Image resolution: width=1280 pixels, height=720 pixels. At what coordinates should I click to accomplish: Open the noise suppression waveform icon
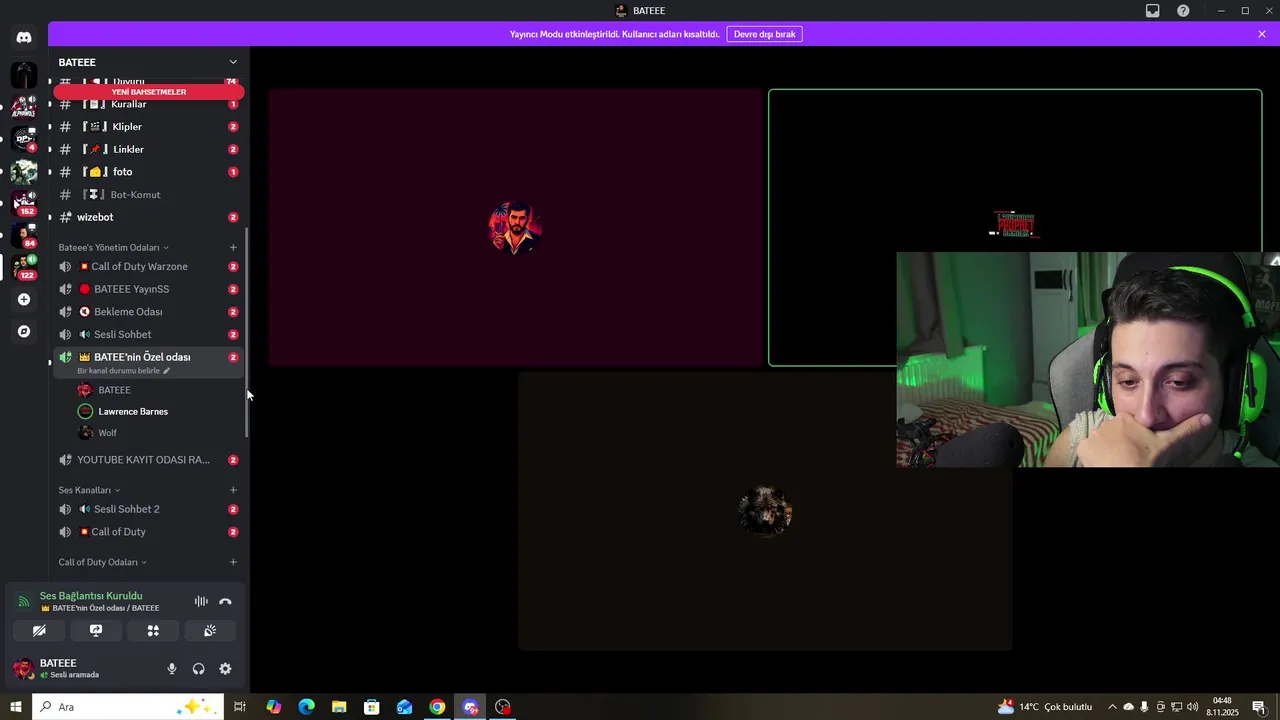pyautogui.click(x=201, y=602)
